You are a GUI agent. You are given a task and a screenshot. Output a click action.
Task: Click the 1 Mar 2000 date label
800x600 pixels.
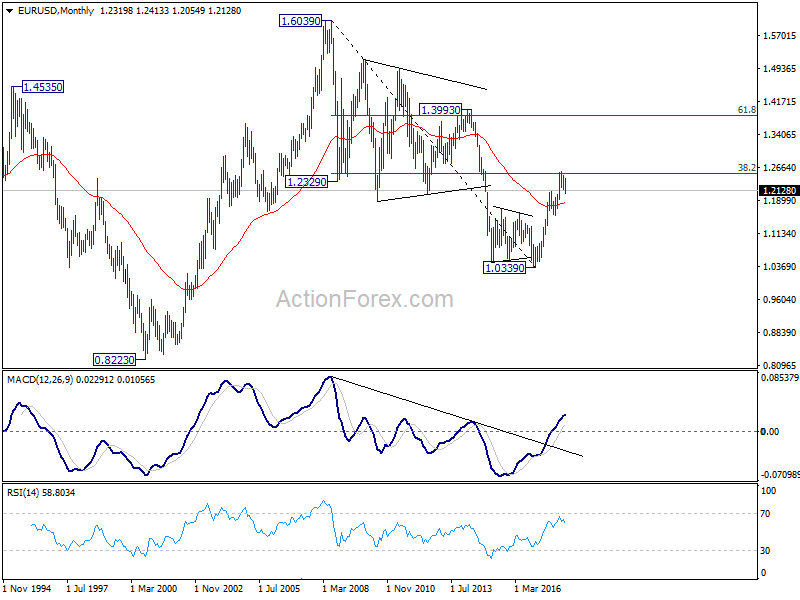coord(154,589)
